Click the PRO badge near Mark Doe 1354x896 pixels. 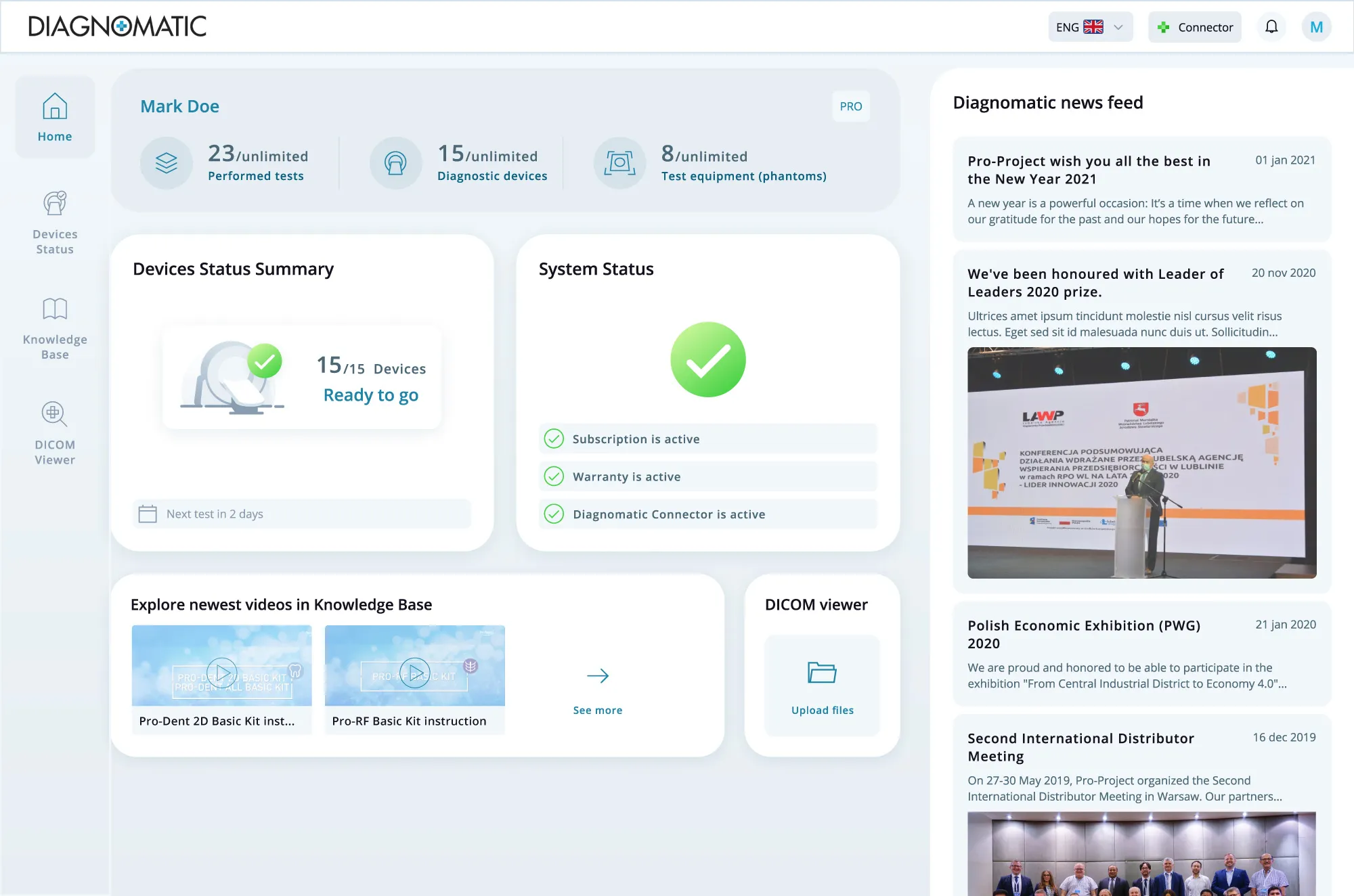tap(850, 106)
